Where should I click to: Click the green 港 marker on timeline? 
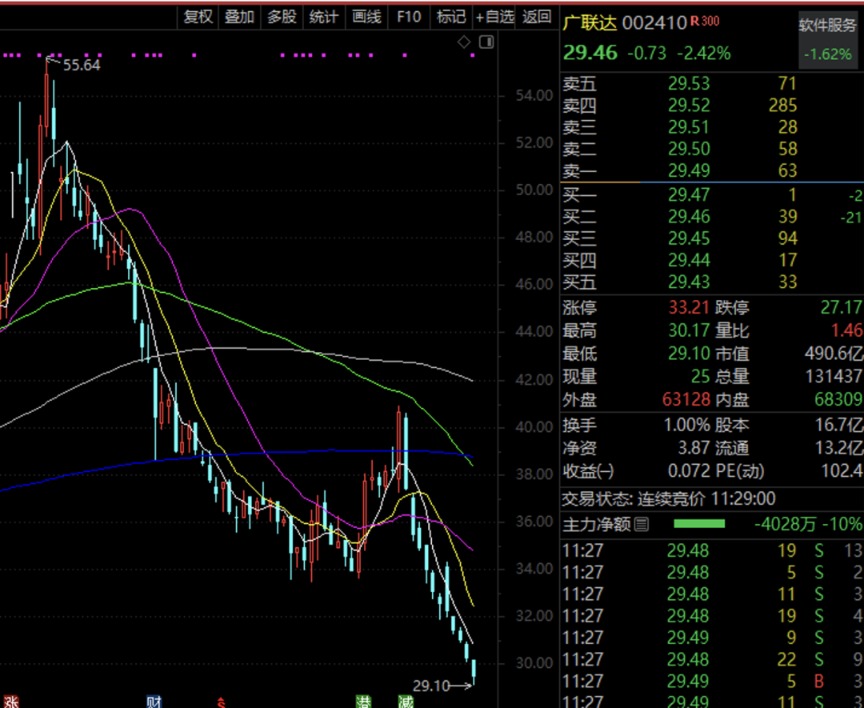click(364, 702)
